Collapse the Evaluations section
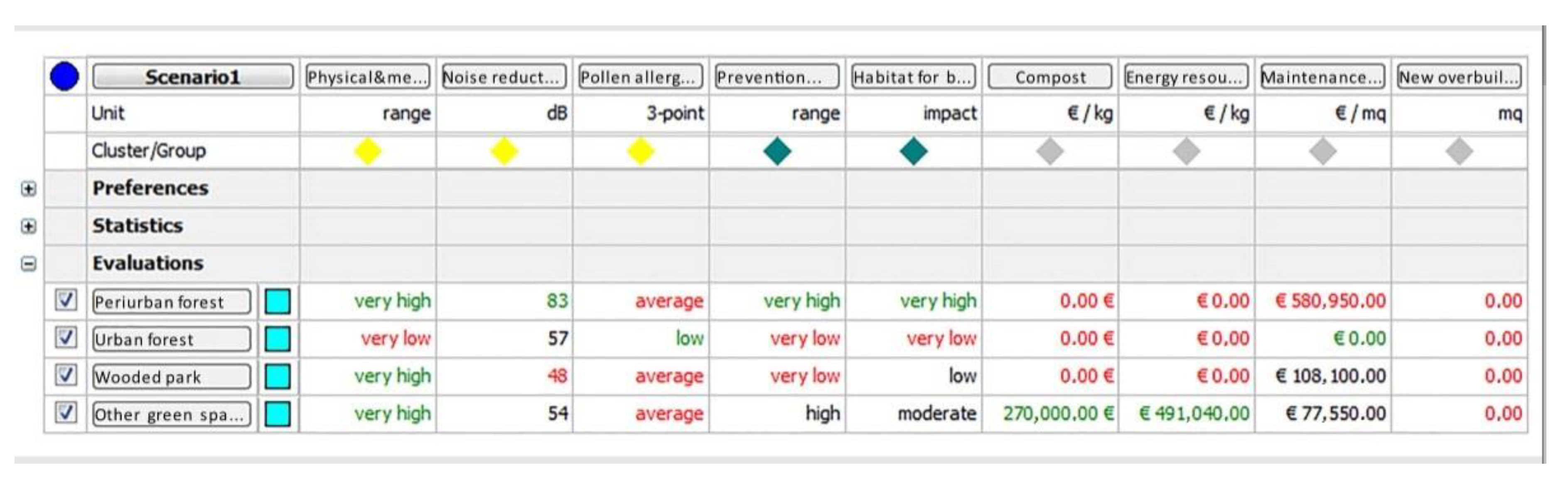The width and height of the screenshot is (1568, 492). [28, 264]
